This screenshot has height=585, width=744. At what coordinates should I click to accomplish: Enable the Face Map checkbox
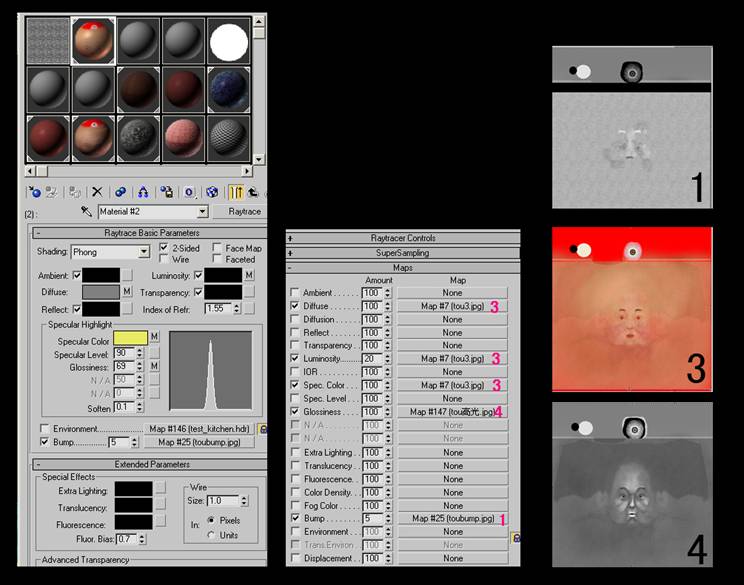(x=218, y=248)
